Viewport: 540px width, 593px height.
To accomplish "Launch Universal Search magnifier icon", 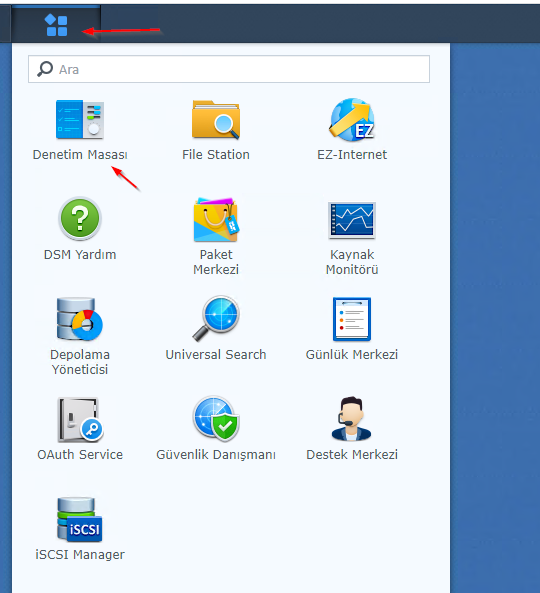I will tap(216, 319).
